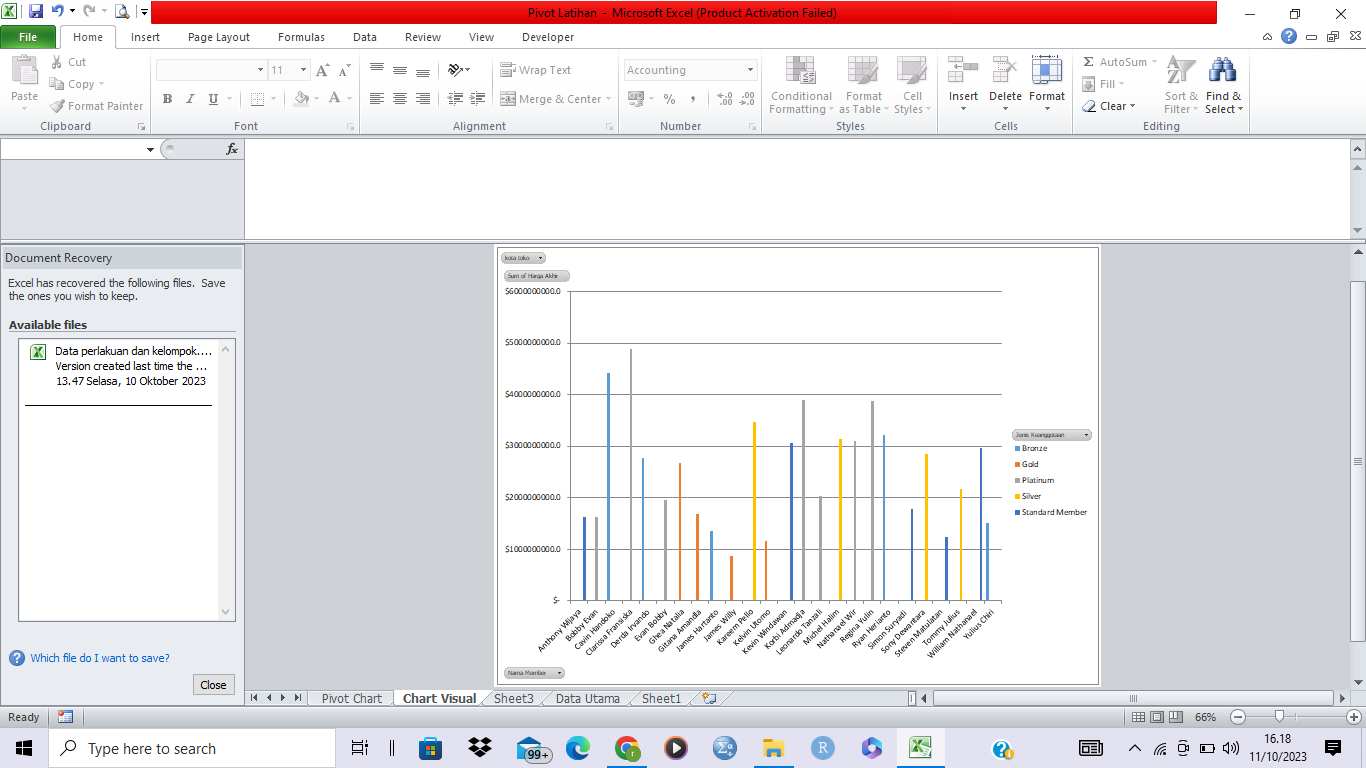Screen dimensions: 1366x768
Task: Open the Jenis Keanggotaan filter dropdown
Action: click(1086, 435)
